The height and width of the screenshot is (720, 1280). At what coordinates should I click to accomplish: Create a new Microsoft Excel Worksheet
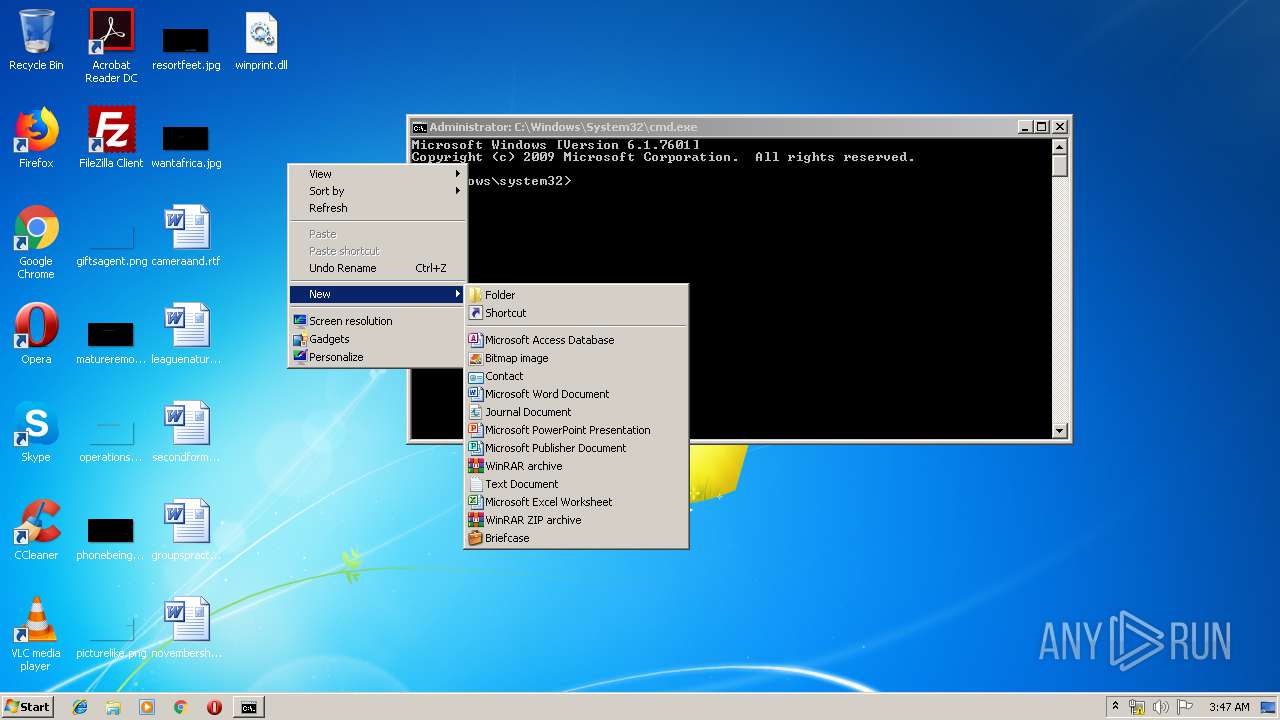click(576, 502)
